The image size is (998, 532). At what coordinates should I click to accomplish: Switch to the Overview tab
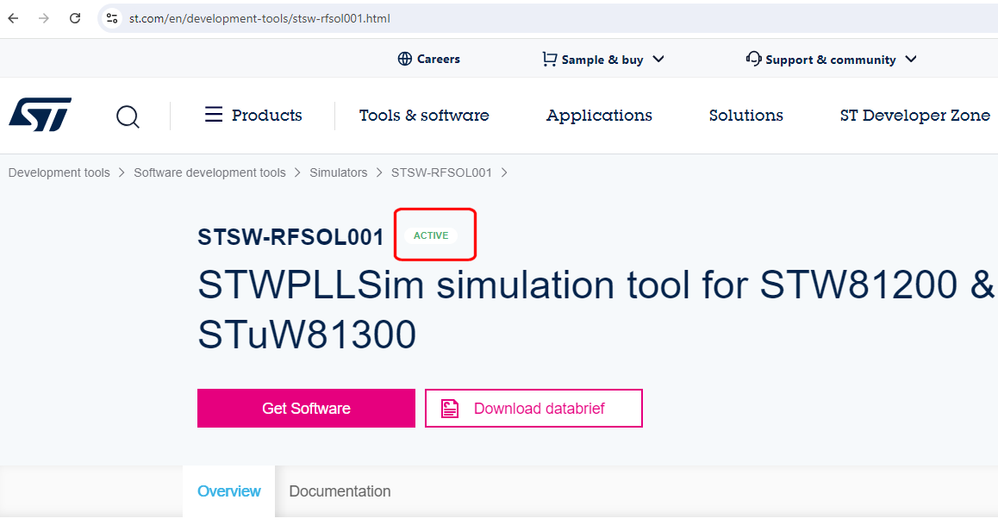(x=229, y=491)
